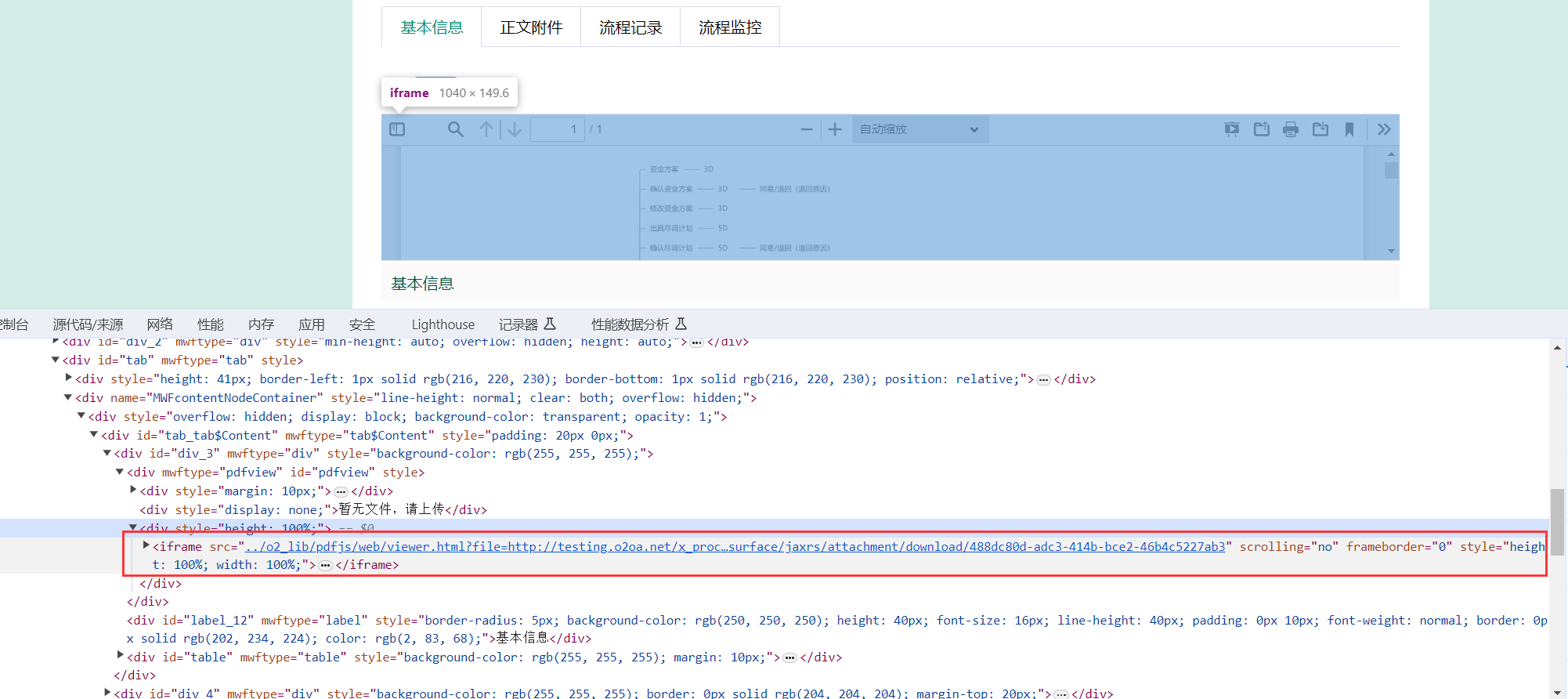Click ellipsis button in div_2 row

coord(697,342)
